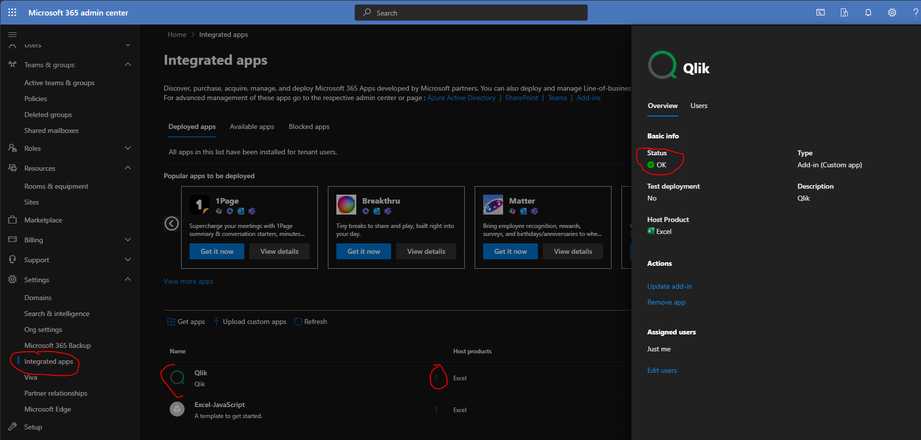The width and height of the screenshot is (921, 440).
Task: Open Cloud Shell icon in header
Action: [821, 12]
